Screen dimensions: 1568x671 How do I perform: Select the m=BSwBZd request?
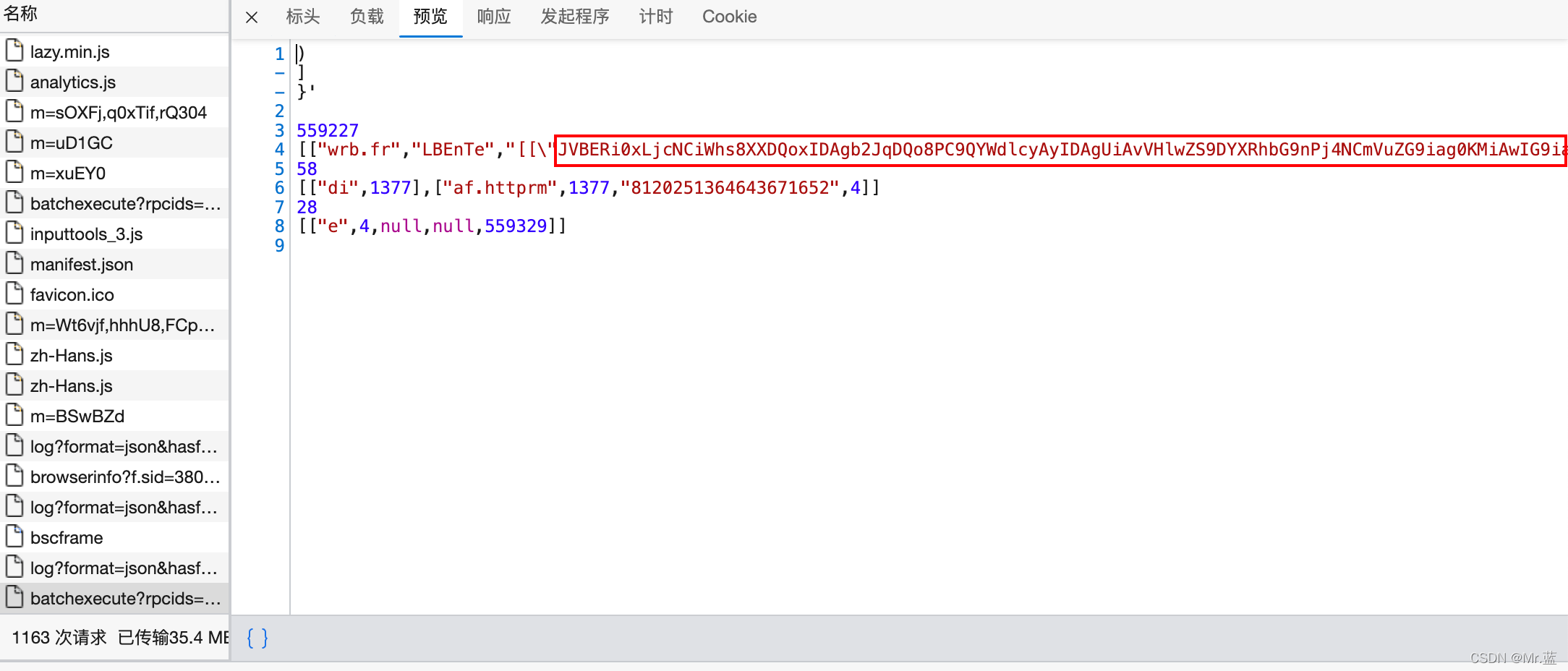point(114,416)
